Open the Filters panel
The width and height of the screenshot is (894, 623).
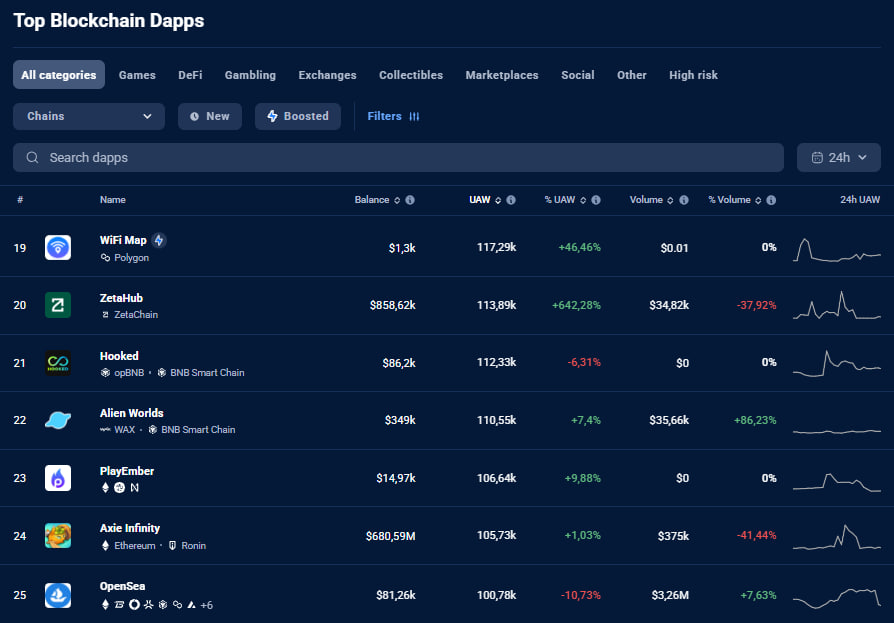(x=393, y=116)
